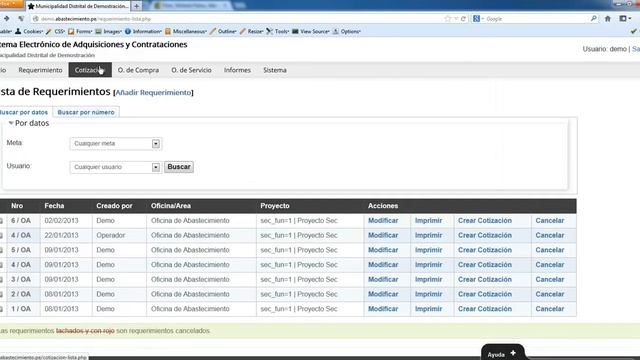640x360 pixels.
Task: Click Modificar for requirement 3 / OA
Action: (383, 279)
